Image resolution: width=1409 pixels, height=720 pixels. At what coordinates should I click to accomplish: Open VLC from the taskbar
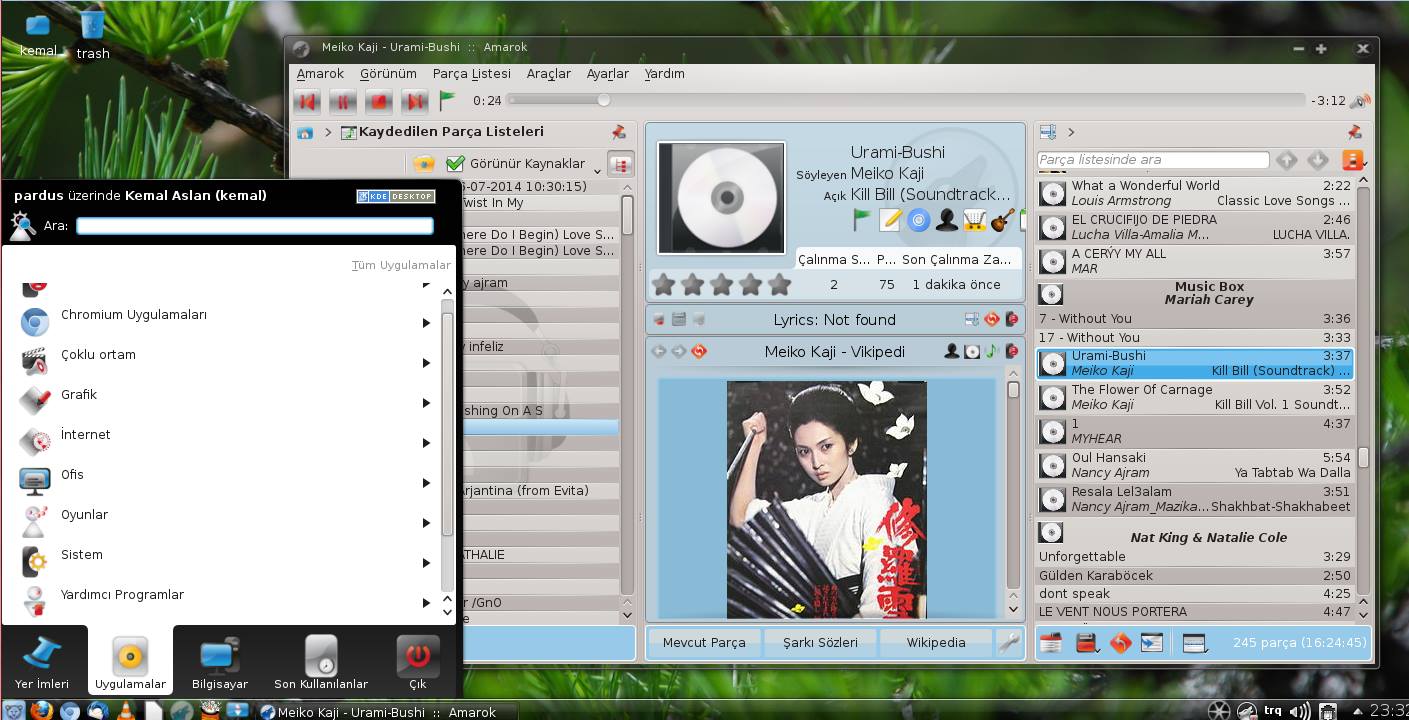[x=126, y=711]
